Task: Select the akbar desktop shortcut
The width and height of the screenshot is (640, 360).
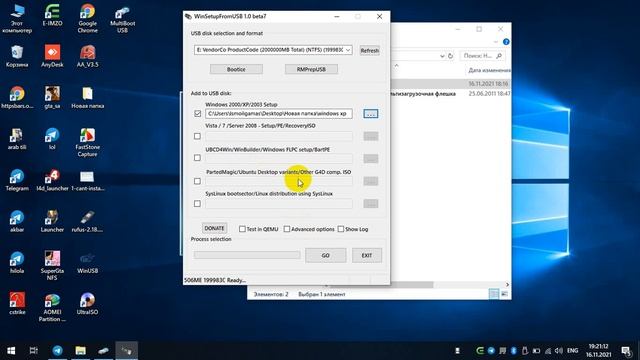Action: pos(17,222)
